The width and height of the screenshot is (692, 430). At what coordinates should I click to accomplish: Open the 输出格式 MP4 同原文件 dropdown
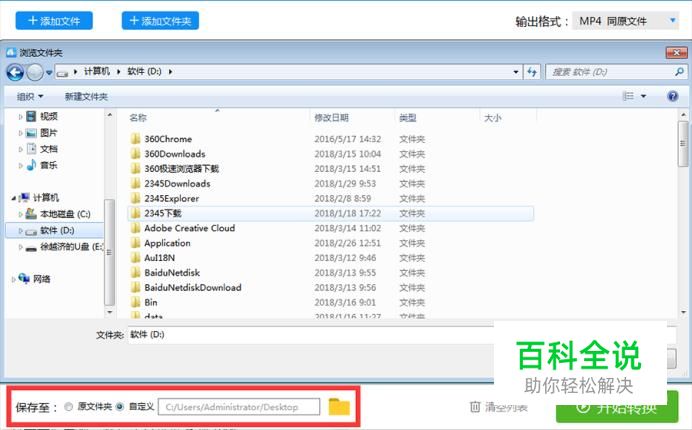coord(625,21)
